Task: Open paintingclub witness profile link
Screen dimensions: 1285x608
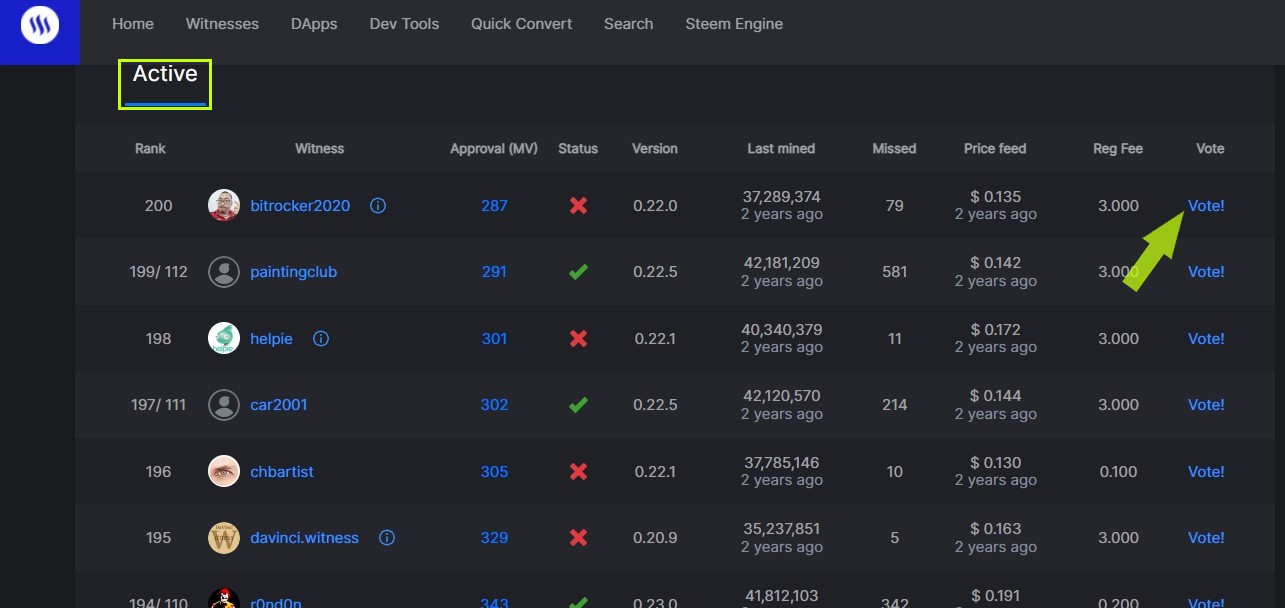Action: point(293,272)
